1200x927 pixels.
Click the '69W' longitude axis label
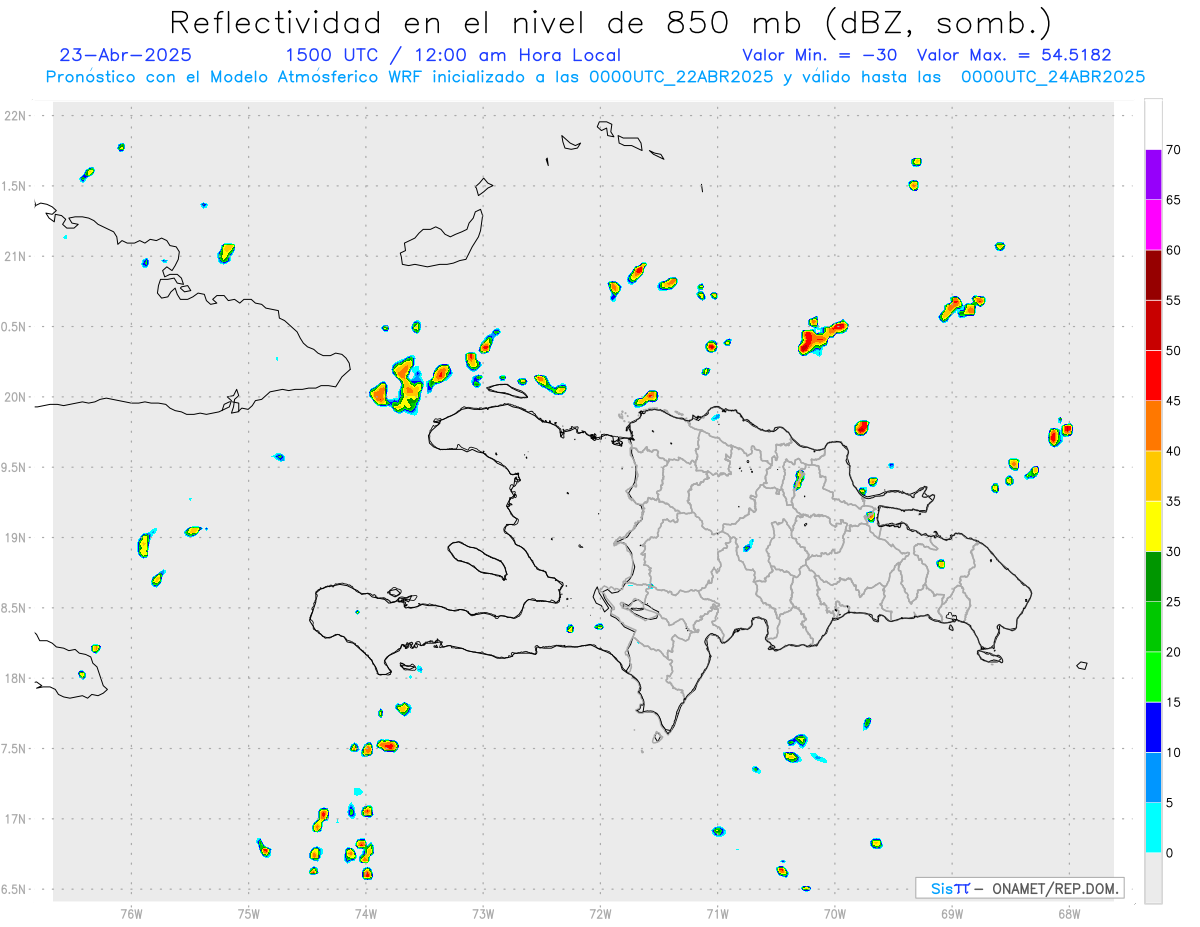[952, 912]
